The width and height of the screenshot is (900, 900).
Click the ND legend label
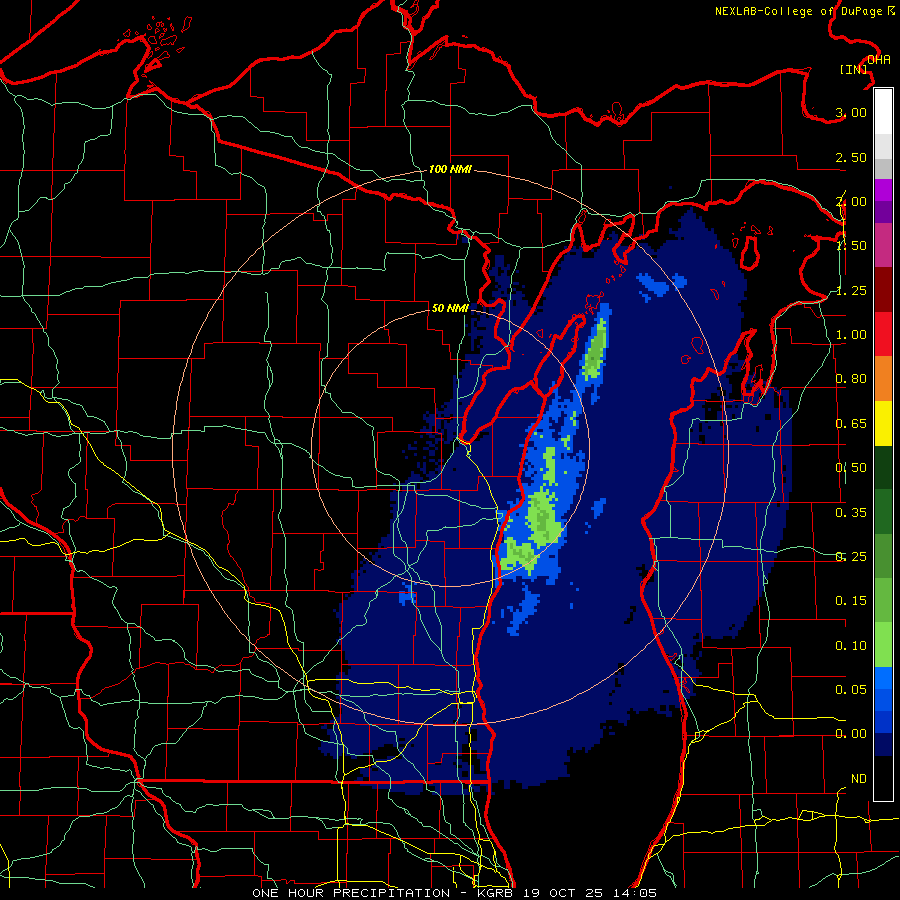[x=859, y=779]
